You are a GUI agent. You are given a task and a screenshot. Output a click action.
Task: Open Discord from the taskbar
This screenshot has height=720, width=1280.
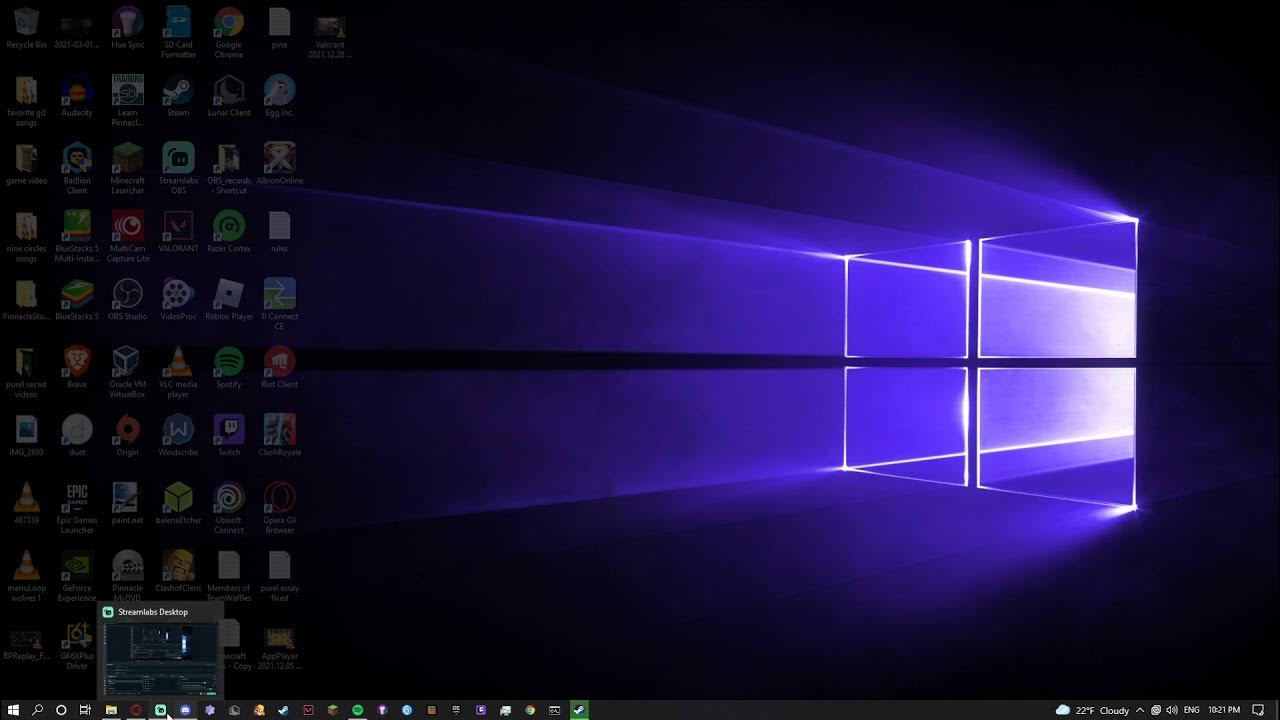[185, 710]
